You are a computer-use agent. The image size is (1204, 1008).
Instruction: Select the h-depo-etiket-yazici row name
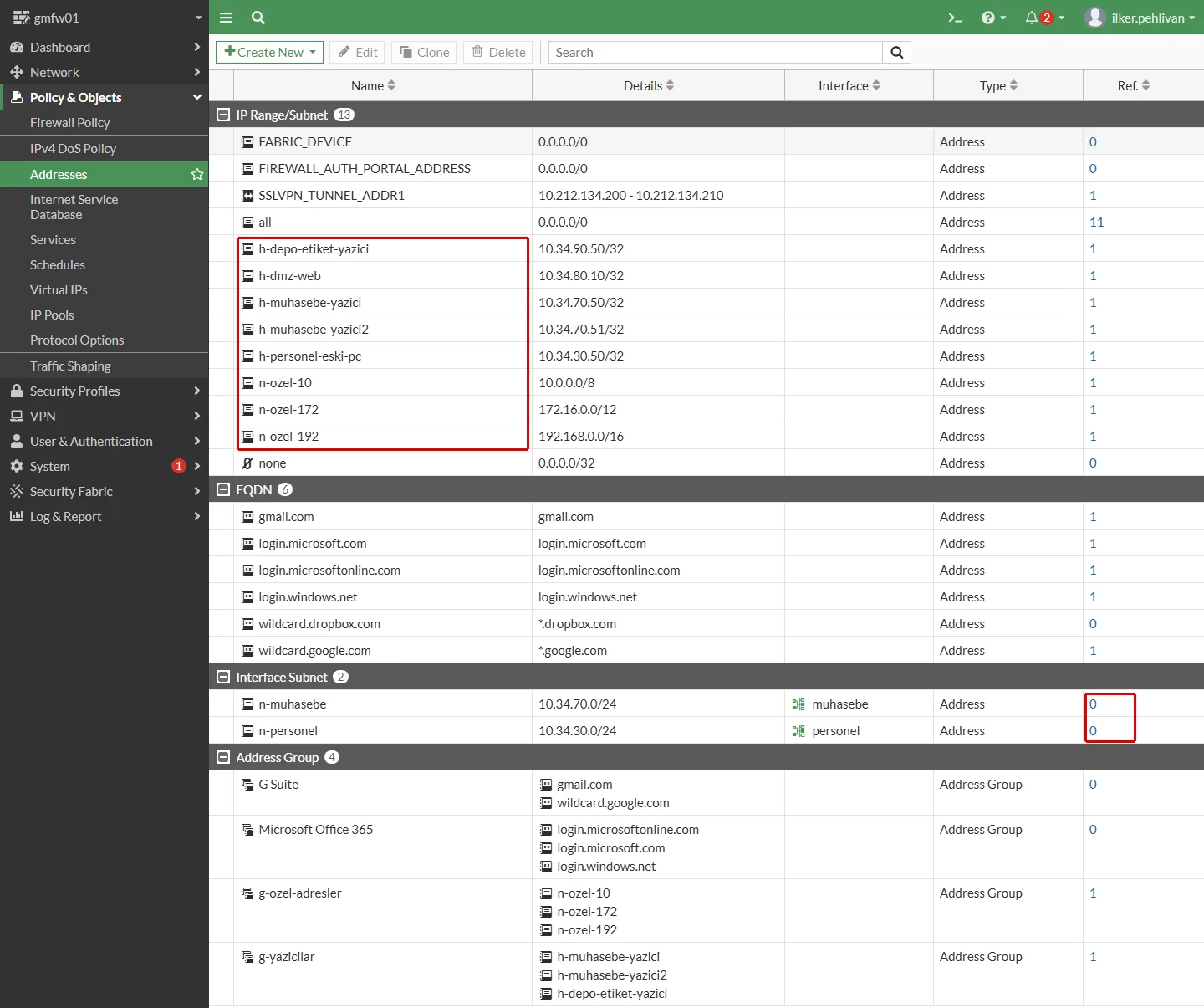pyautogui.click(x=314, y=249)
